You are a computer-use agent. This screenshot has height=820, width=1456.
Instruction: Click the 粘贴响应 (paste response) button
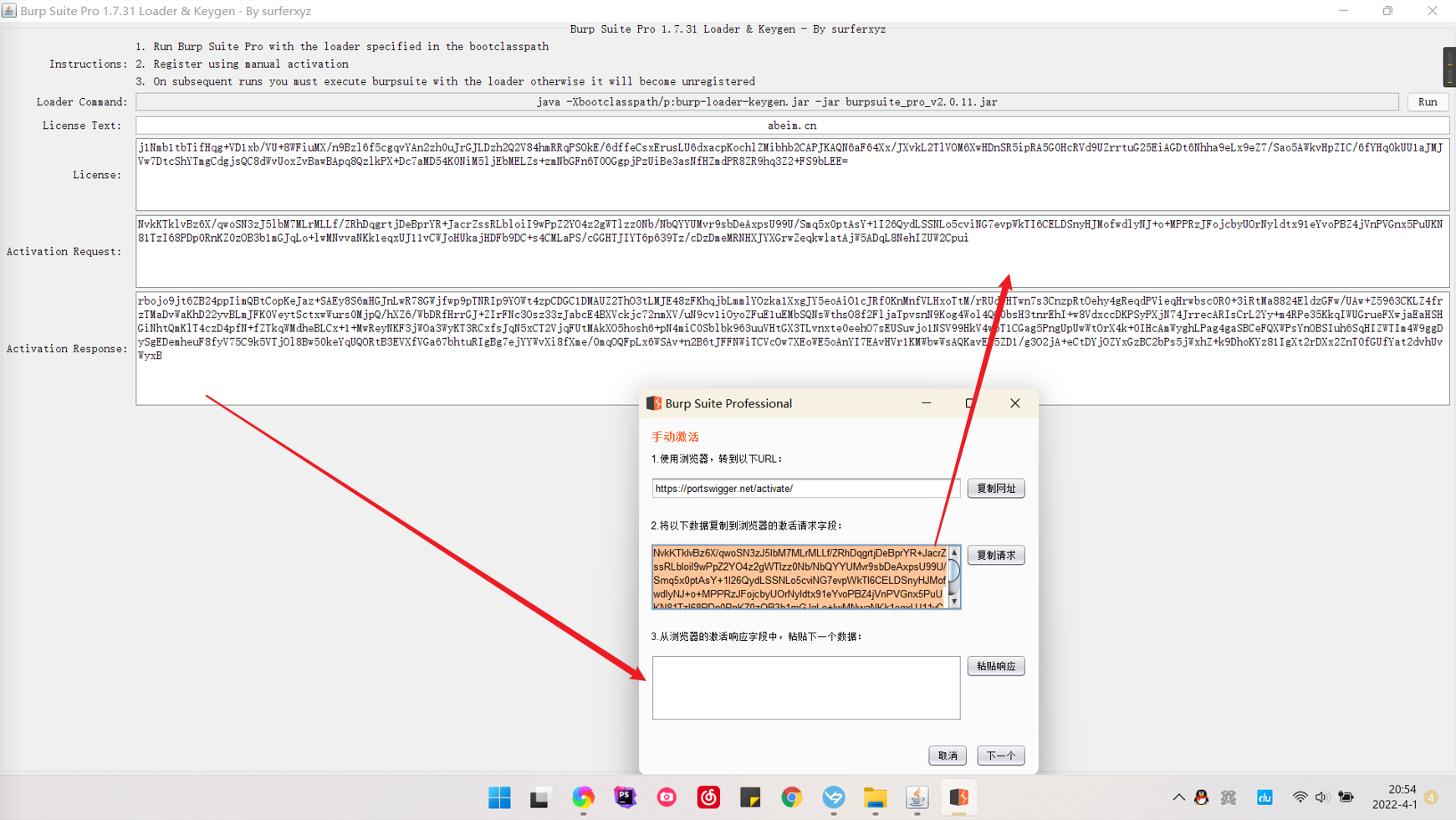coord(995,666)
